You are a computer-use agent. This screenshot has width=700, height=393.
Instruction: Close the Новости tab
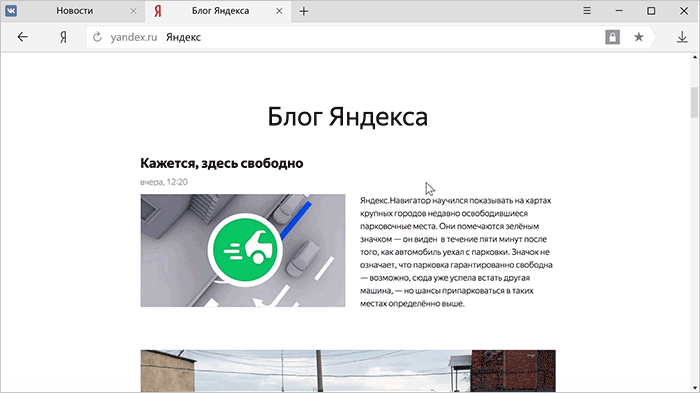133,11
